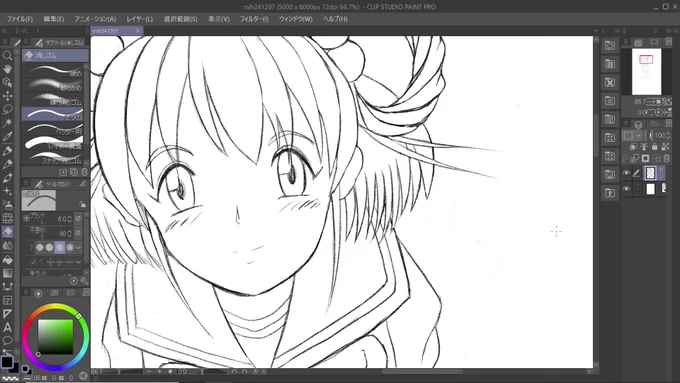Select the Fill bucket tool

click(7, 259)
